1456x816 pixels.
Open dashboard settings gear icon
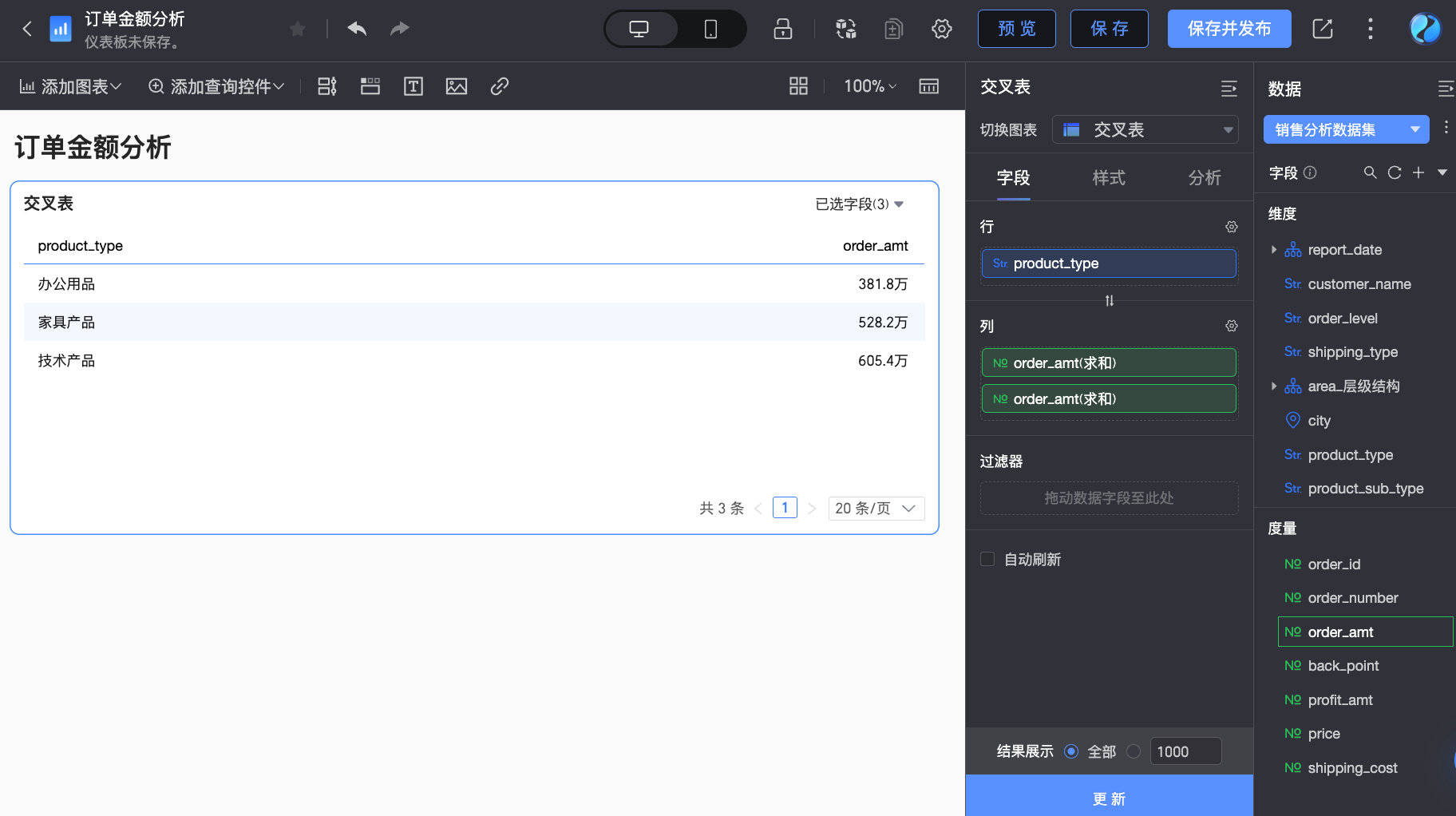click(941, 30)
